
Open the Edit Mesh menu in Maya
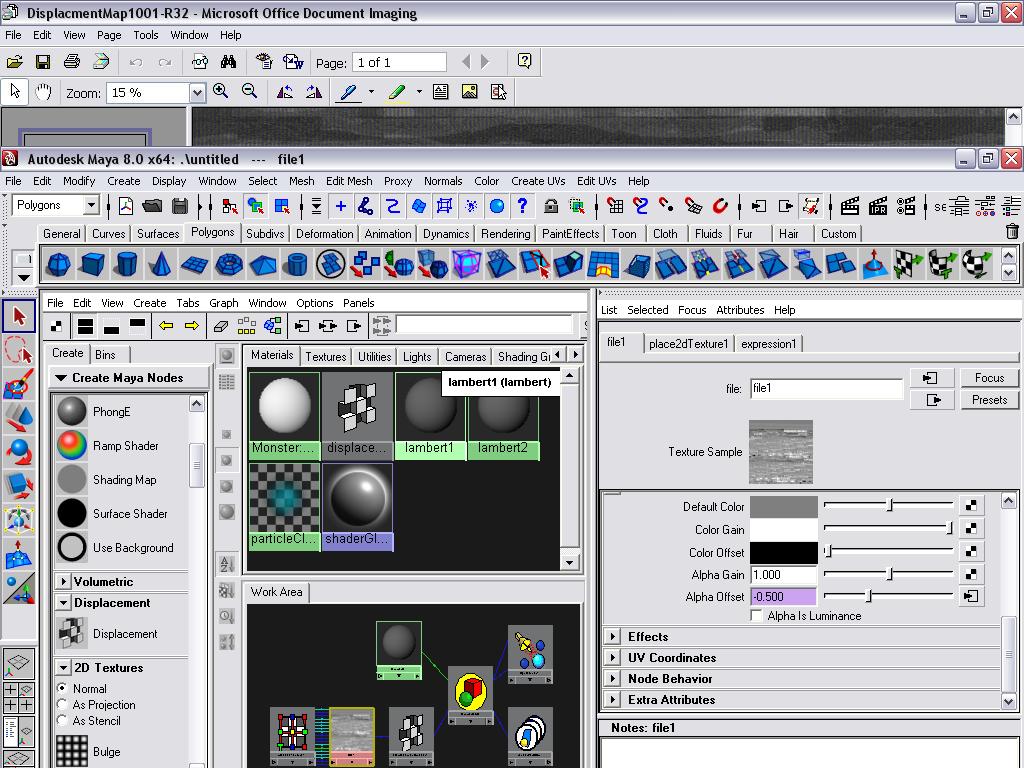(349, 181)
